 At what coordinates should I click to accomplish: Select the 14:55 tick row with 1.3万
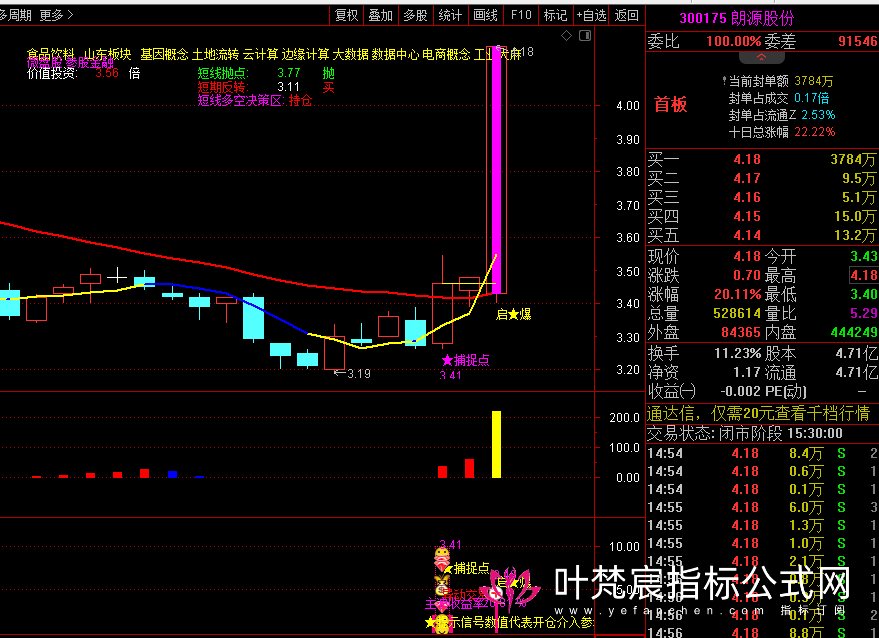762,525
